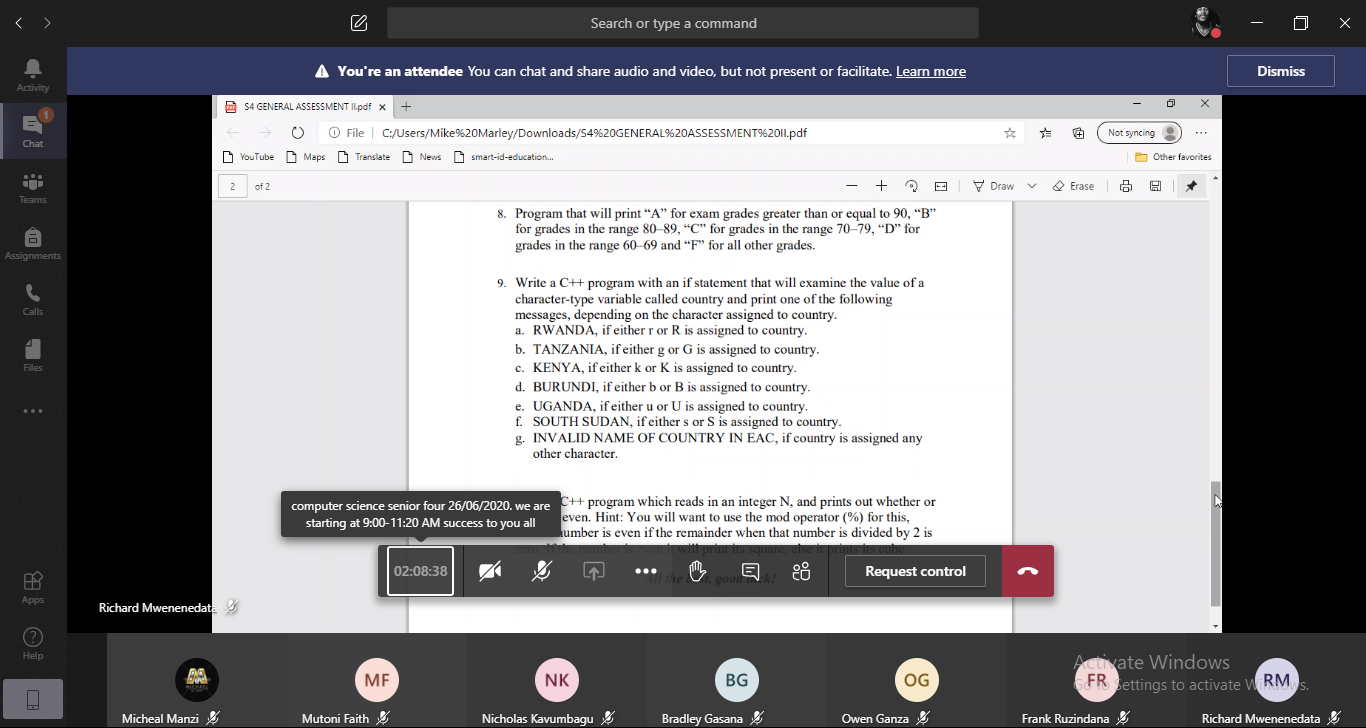The image size is (1366, 728).
Task: Click the shared browser's back arrow
Action: pyautogui.click(x=233, y=133)
